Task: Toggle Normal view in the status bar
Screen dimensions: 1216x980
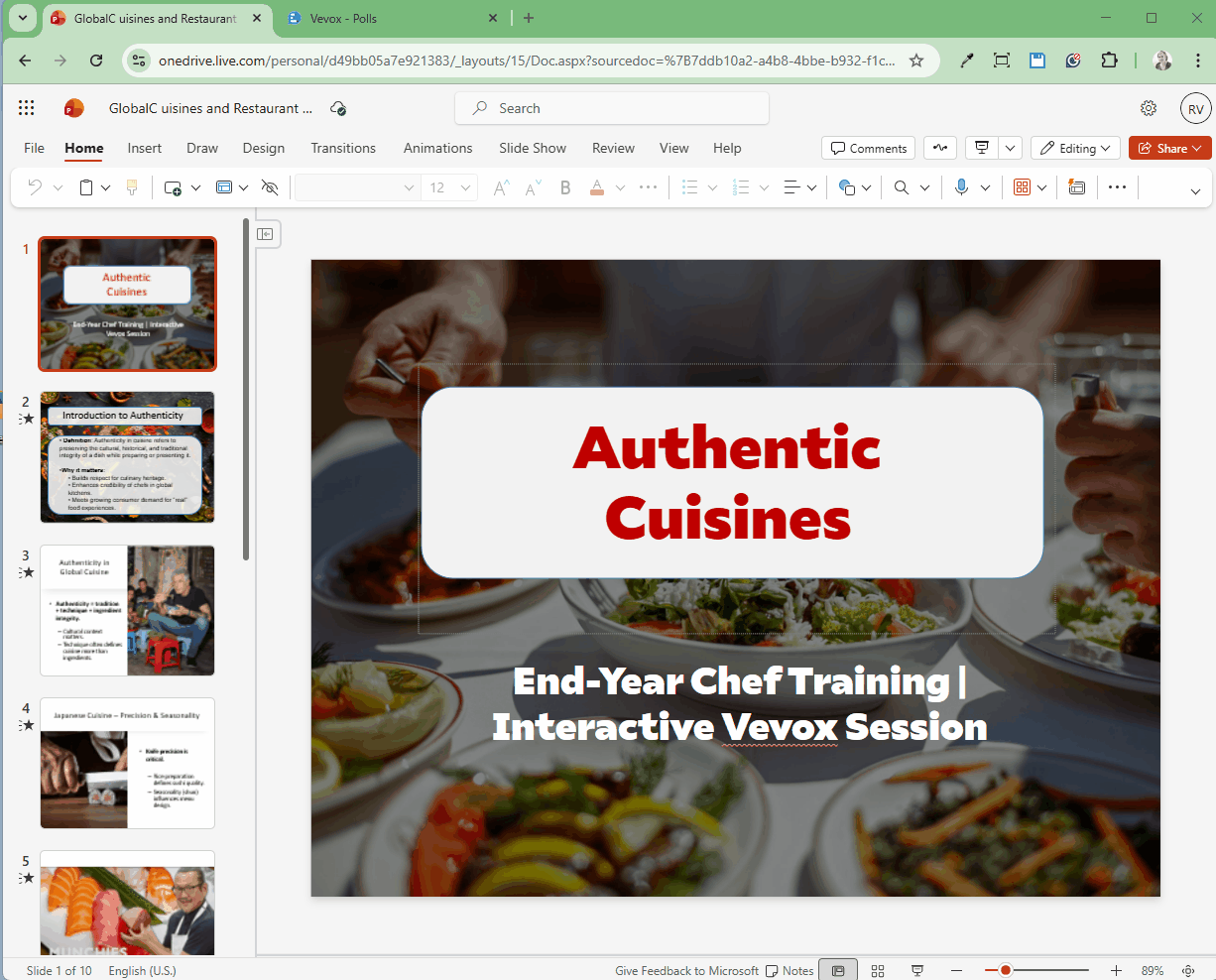Action: pos(838,970)
